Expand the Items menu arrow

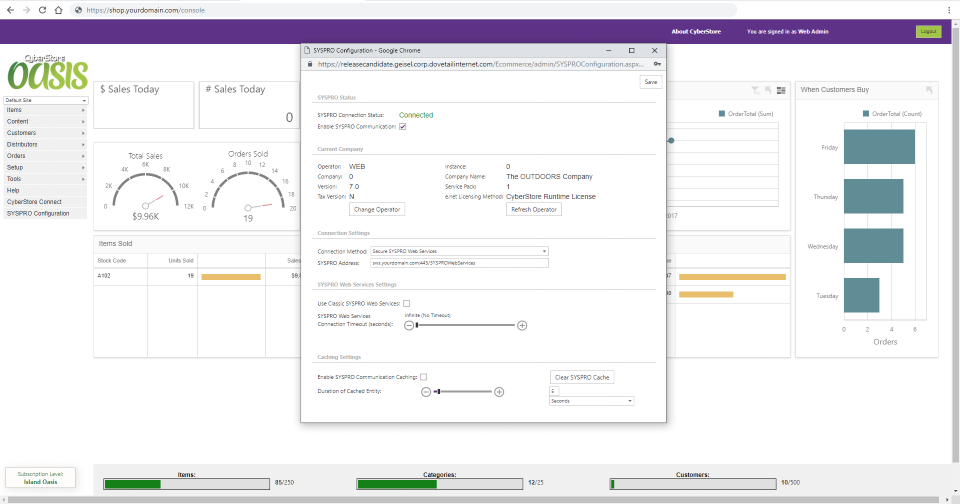pyautogui.click(x=83, y=110)
